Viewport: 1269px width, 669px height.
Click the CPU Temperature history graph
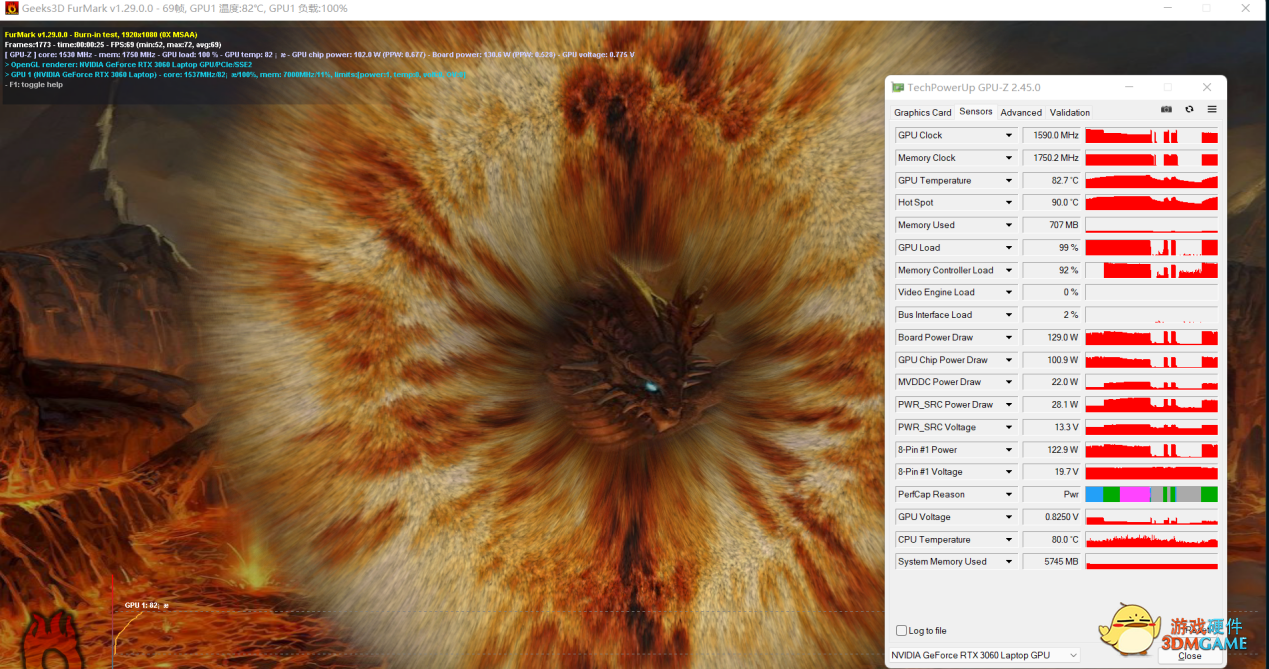coord(1152,540)
